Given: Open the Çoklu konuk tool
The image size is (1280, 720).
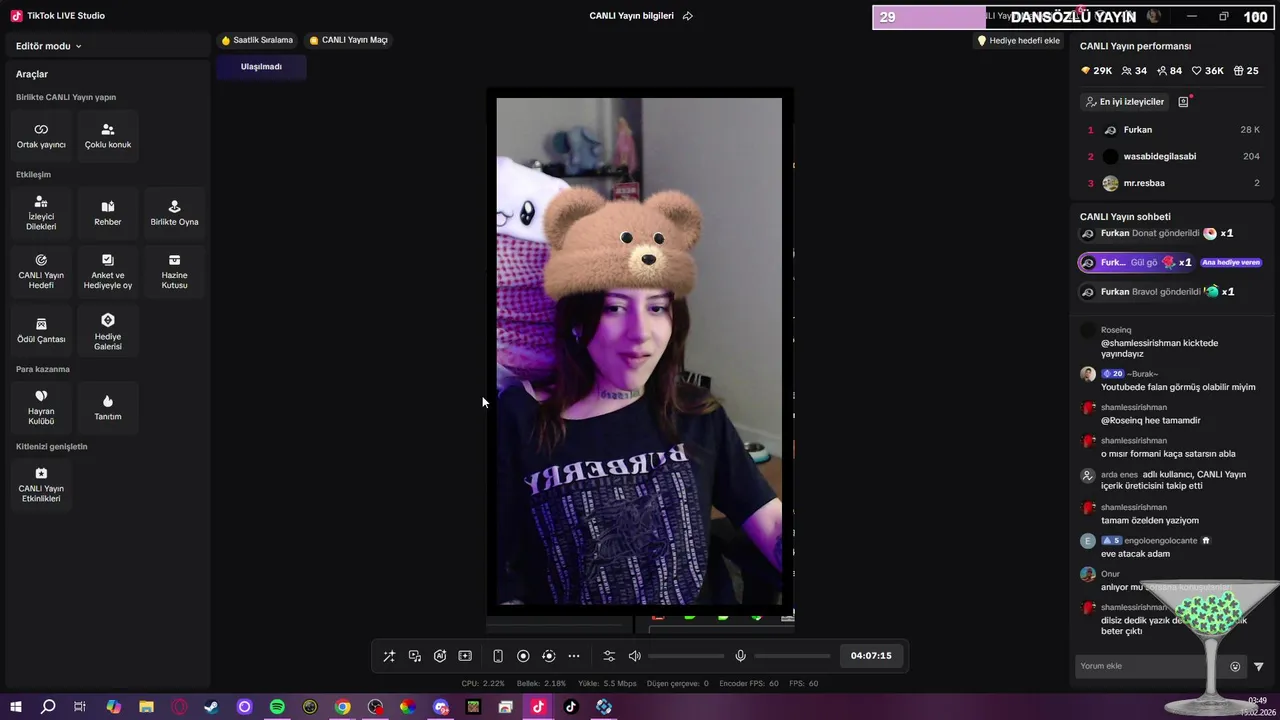Looking at the screenshot, I should click(108, 136).
